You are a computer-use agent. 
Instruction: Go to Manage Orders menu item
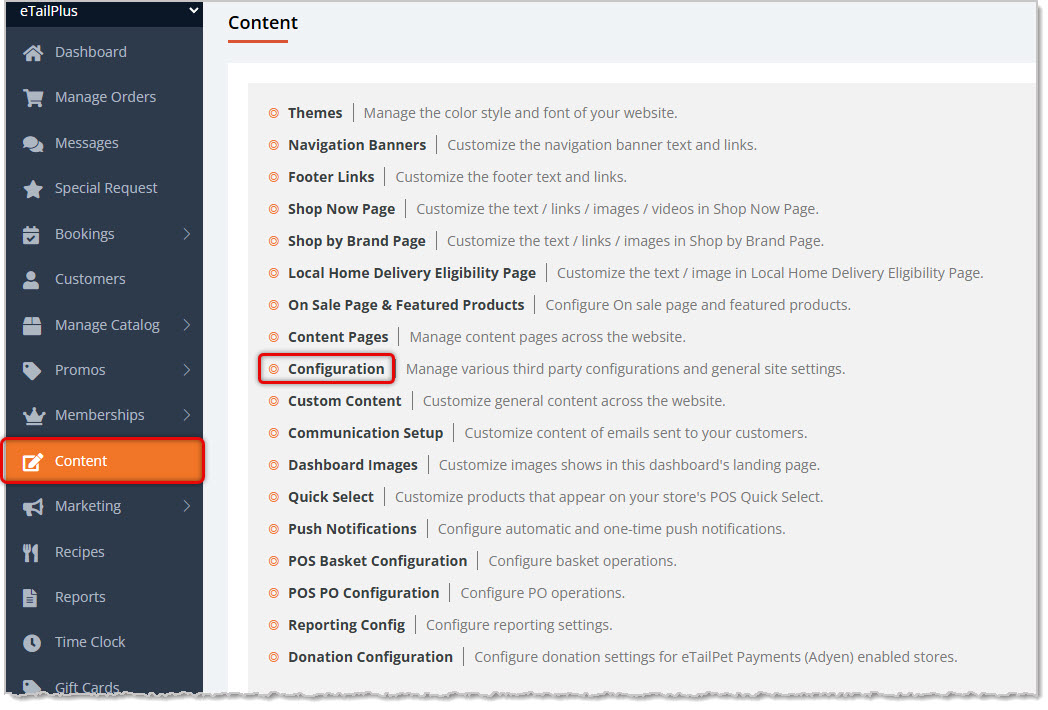tap(104, 98)
